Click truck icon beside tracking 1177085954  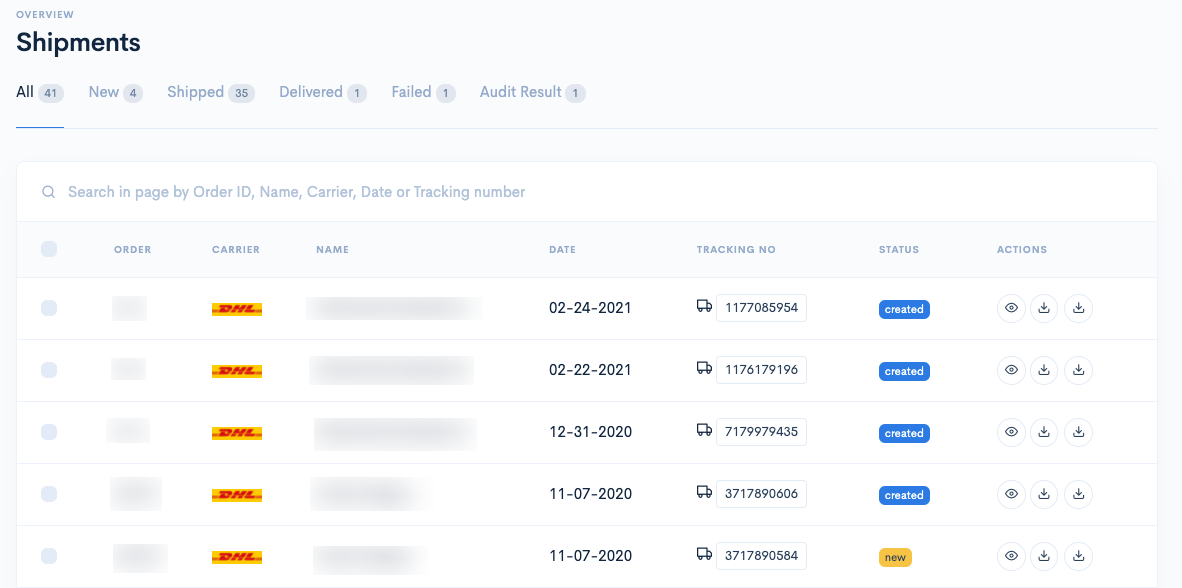pyautogui.click(x=704, y=305)
